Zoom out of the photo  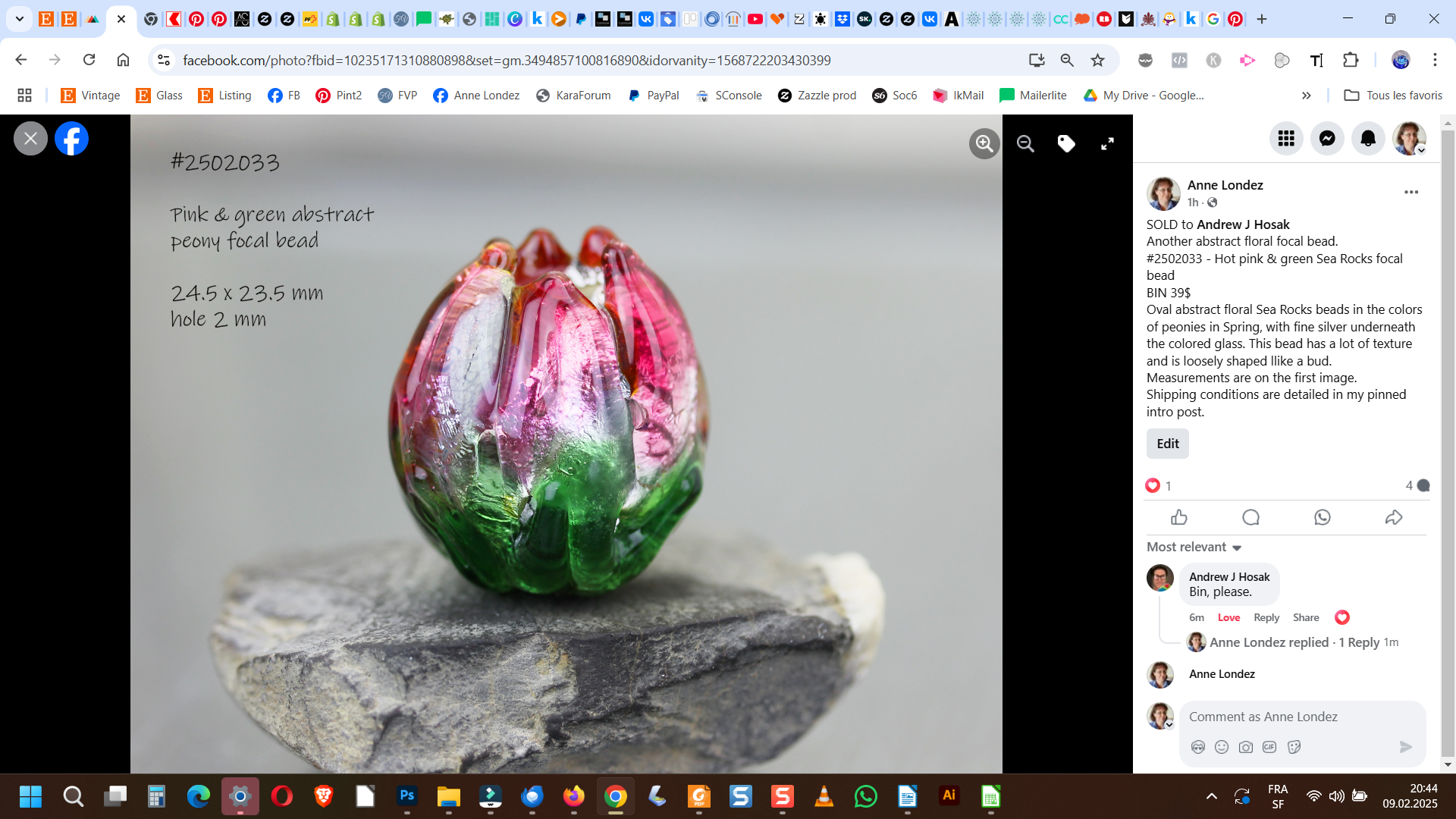point(1025,143)
